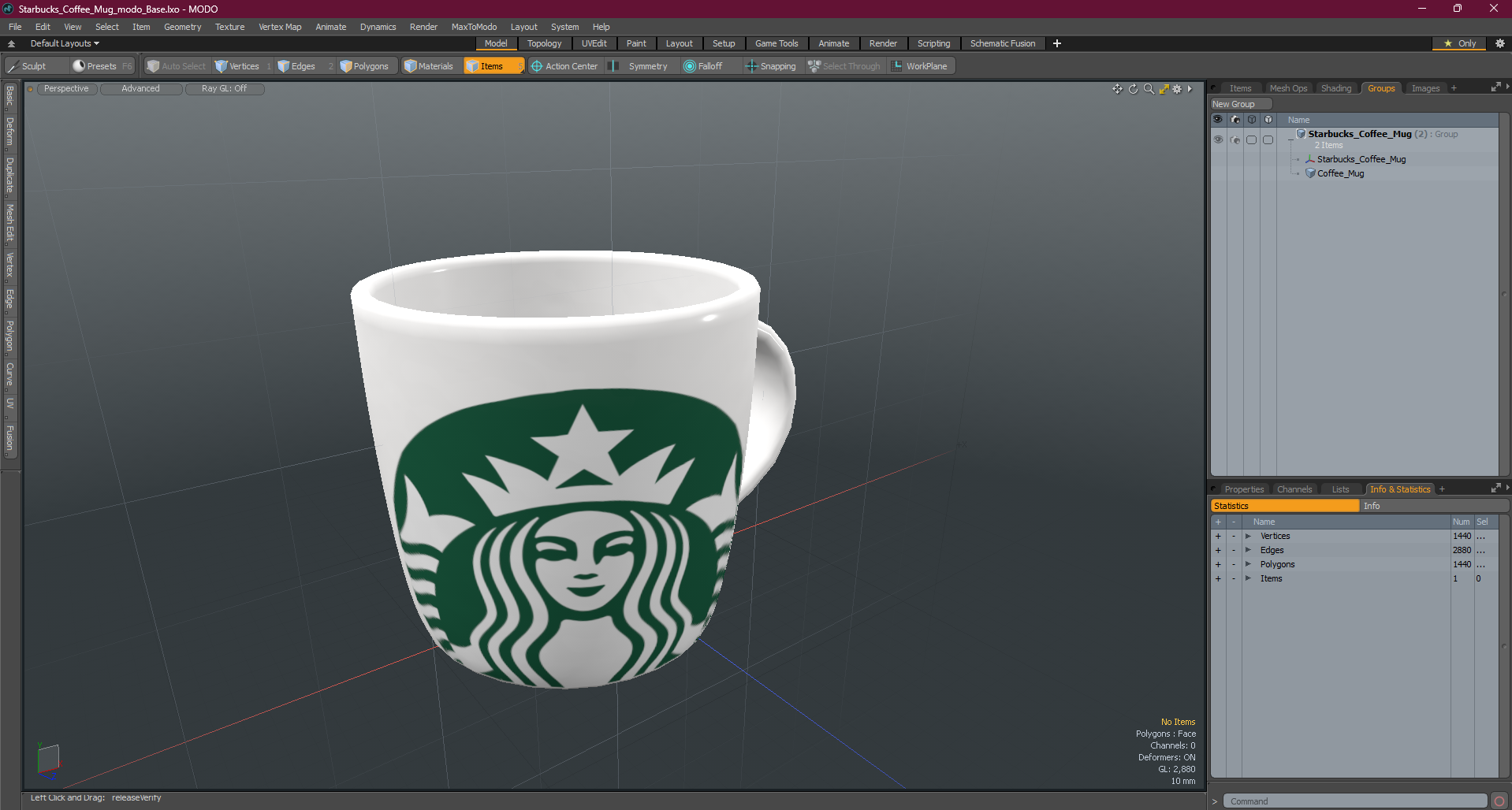Image resolution: width=1512 pixels, height=810 pixels.
Task: Open the viewport settings gear
Action: [x=1177, y=89]
